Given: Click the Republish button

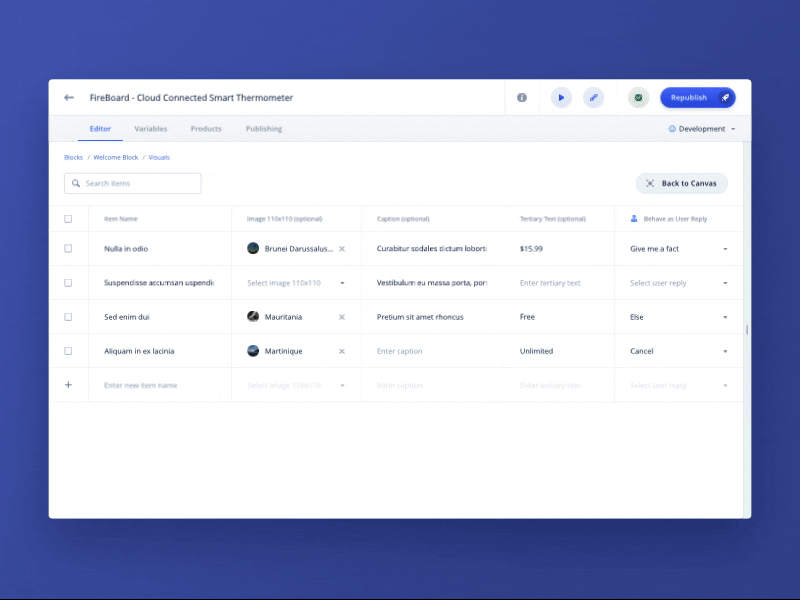Looking at the screenshot, I should click(x=697, y=97).
